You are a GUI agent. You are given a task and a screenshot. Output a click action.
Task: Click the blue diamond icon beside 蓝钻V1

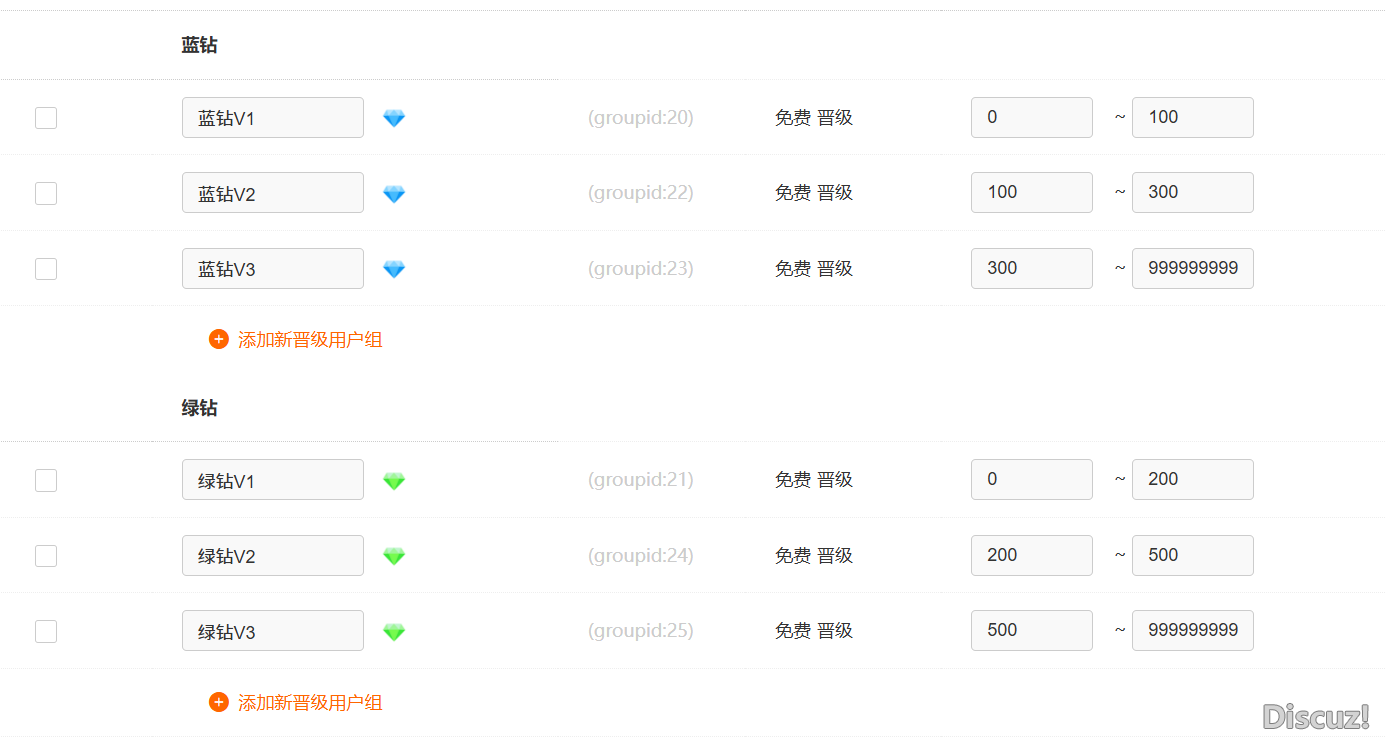pyautogui.click(x=394, y=118)
